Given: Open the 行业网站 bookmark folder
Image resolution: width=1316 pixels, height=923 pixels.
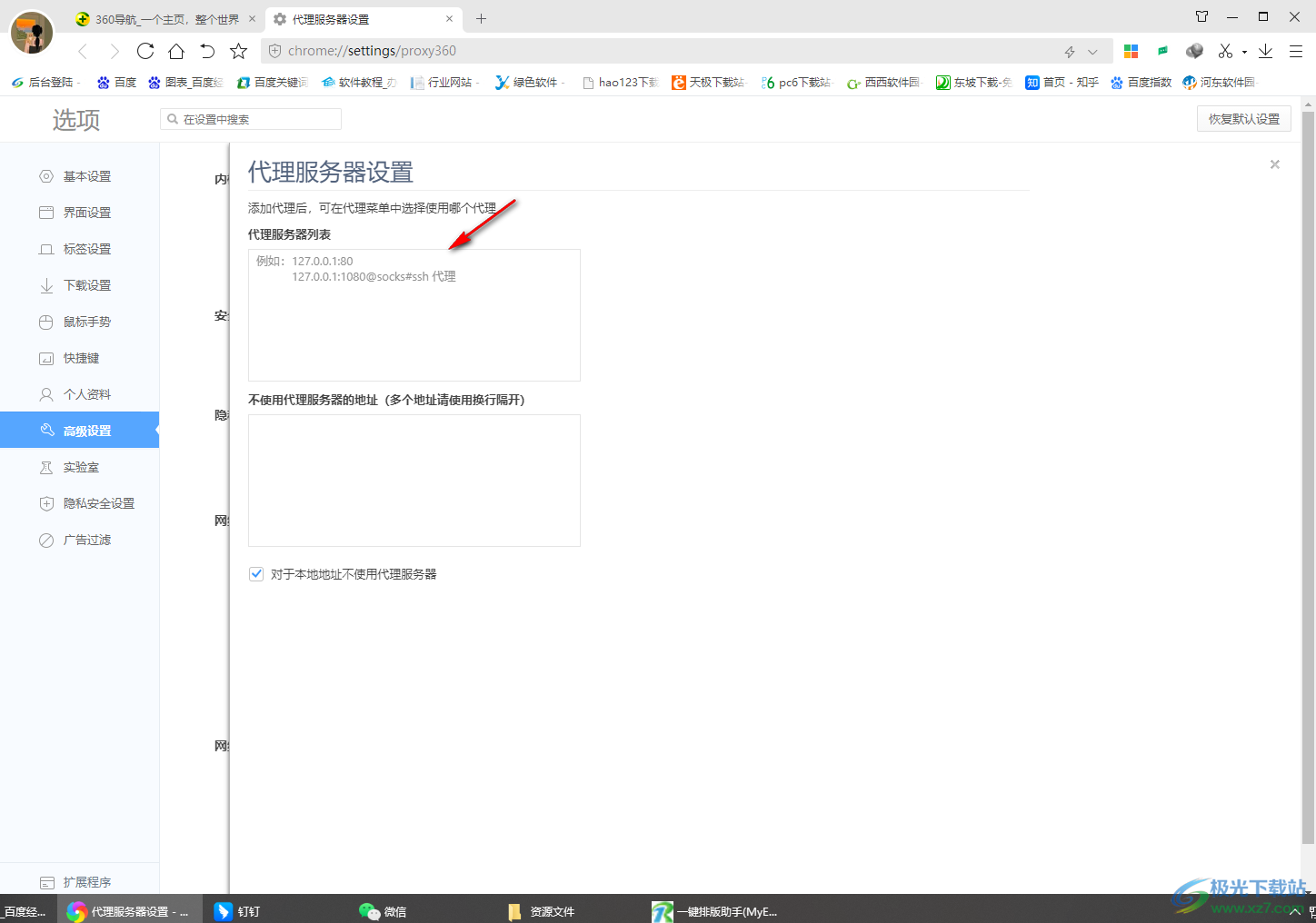Looking at the screenshot, I should tap(444, 82).
